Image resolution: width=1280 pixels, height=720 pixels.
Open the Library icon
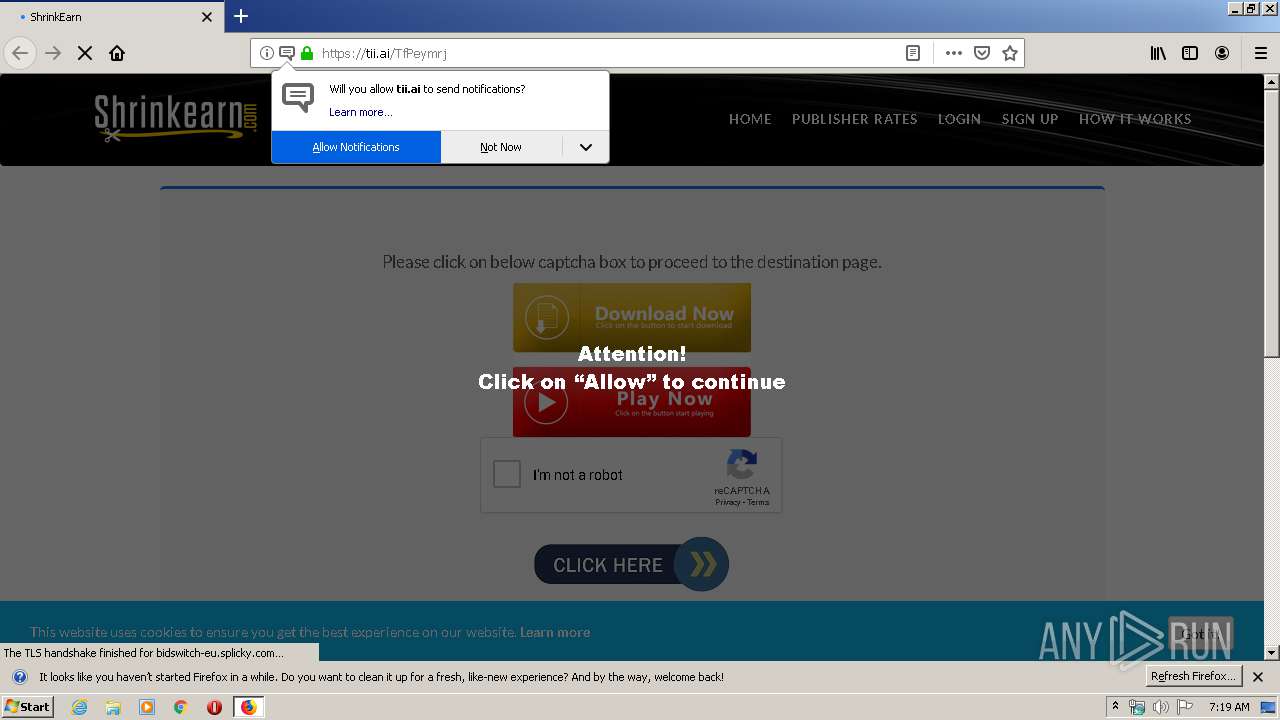tap(1158, 53)
